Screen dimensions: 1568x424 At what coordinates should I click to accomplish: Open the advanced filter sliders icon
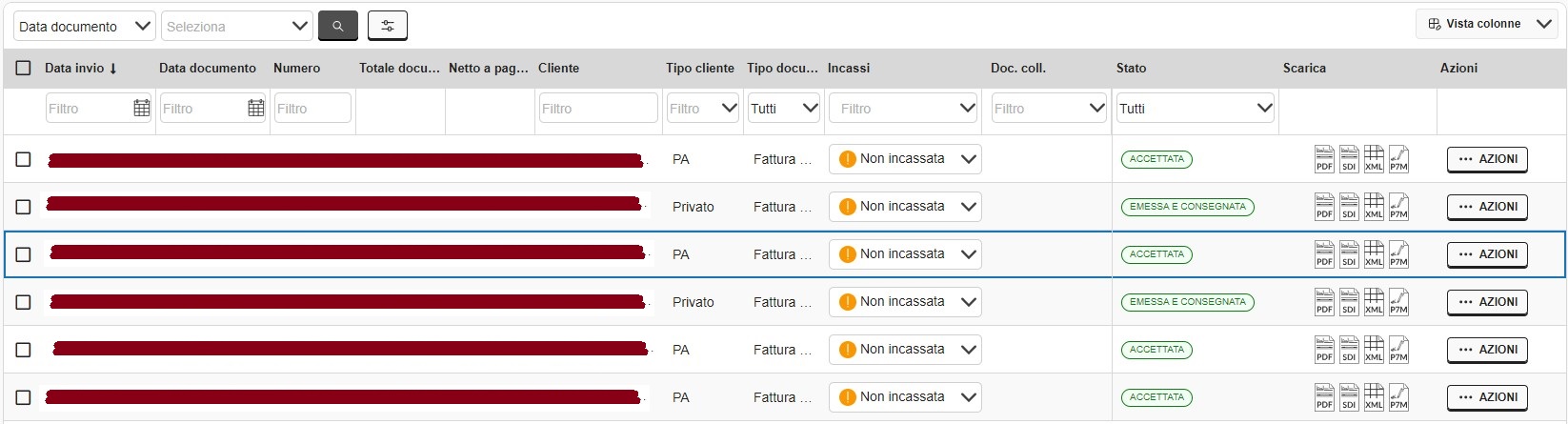point(388,26)
